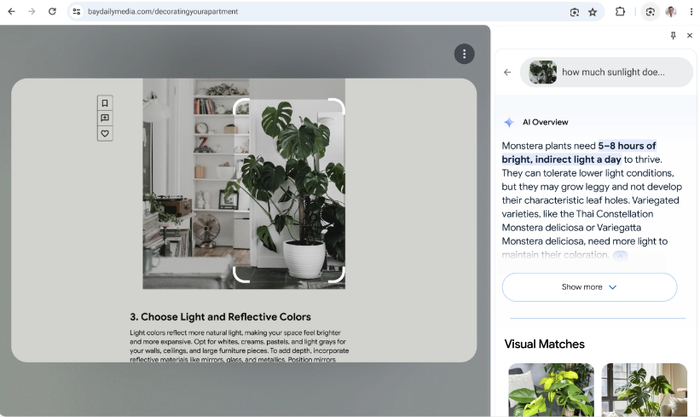
Task: Click the Visual Matches heading
Action: click(x=544, y=344)
